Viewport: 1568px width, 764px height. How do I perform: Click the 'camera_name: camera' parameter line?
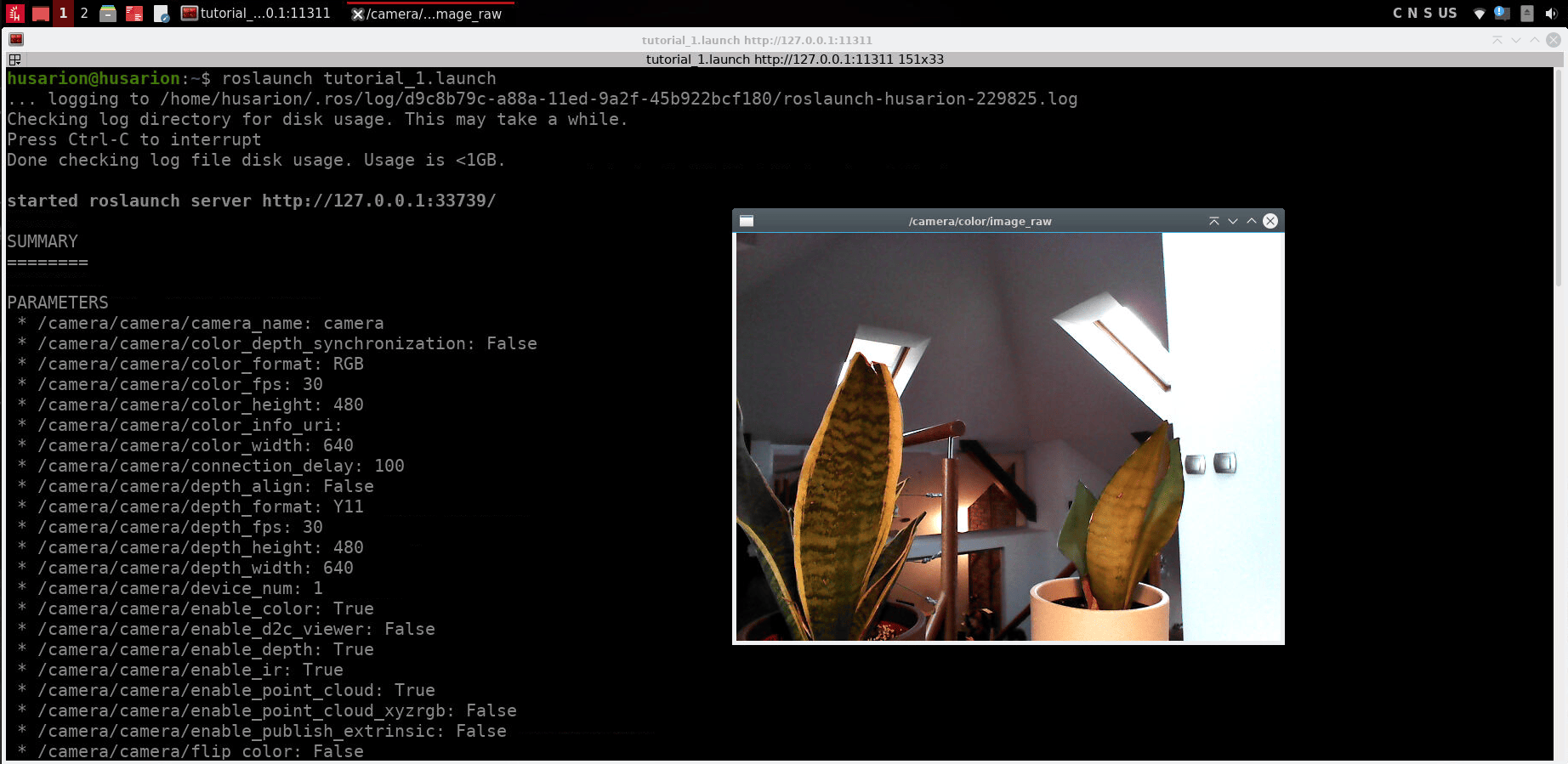click(x=201, y=323)
